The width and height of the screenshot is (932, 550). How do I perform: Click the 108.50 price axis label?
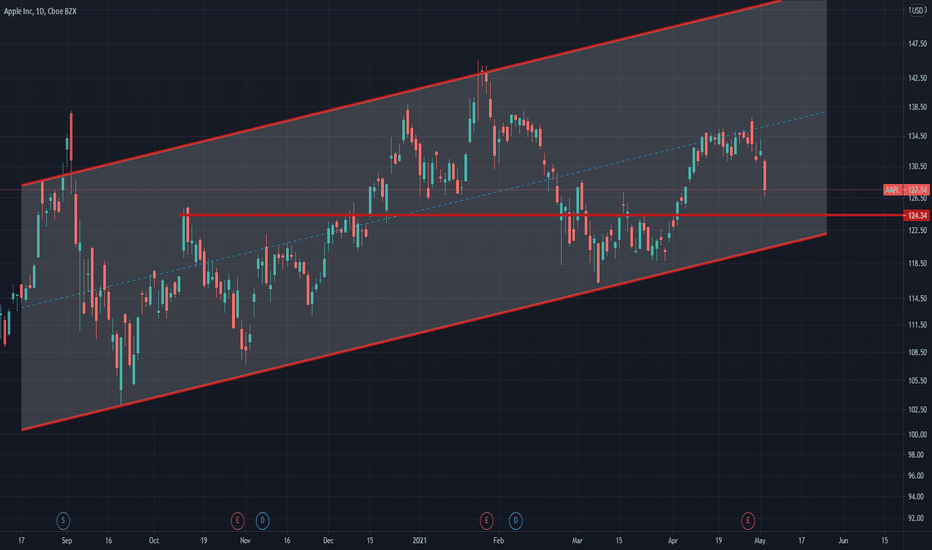click(x=917, y=353)
